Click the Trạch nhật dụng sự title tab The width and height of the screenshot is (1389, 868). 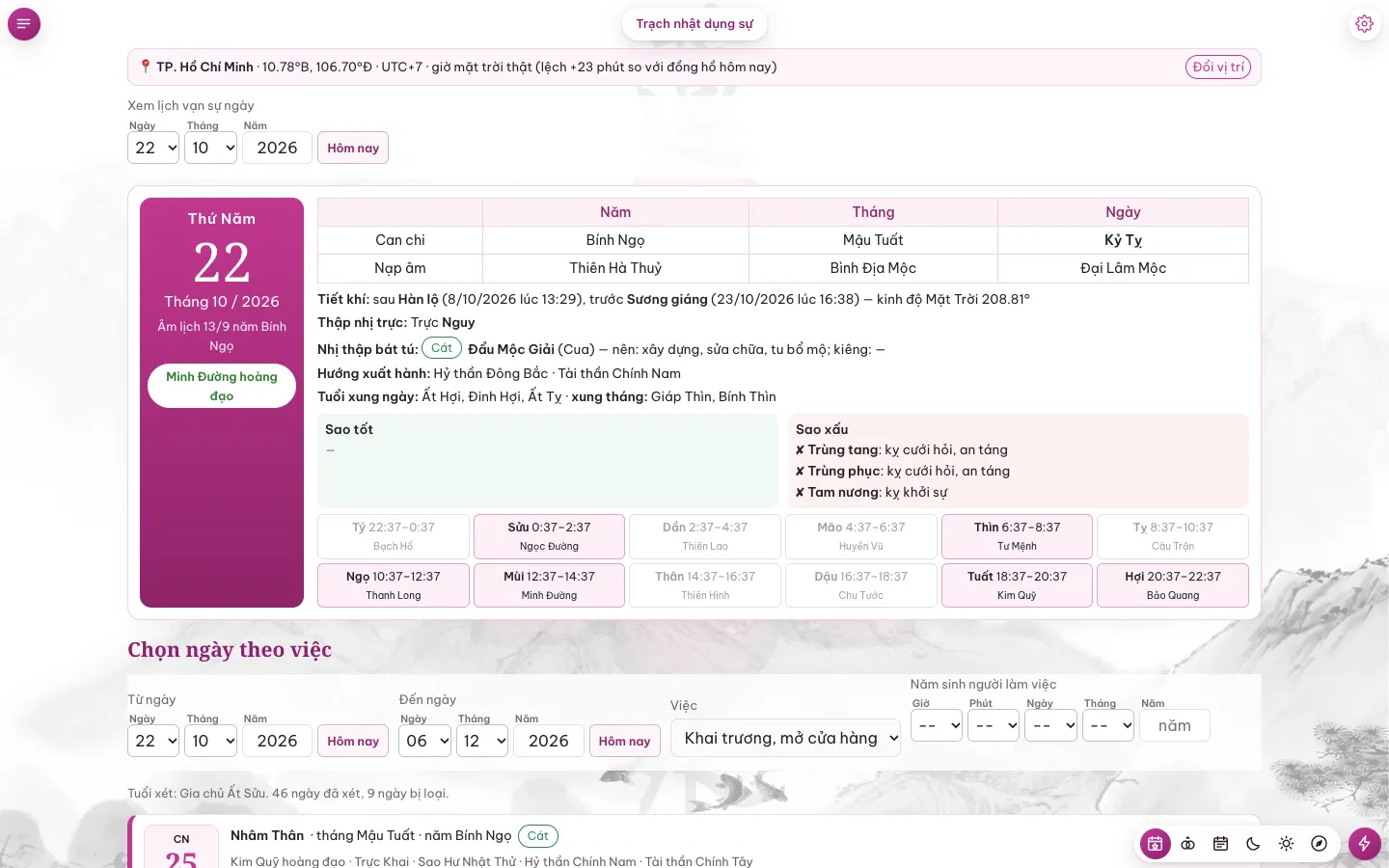coord(694,24)
